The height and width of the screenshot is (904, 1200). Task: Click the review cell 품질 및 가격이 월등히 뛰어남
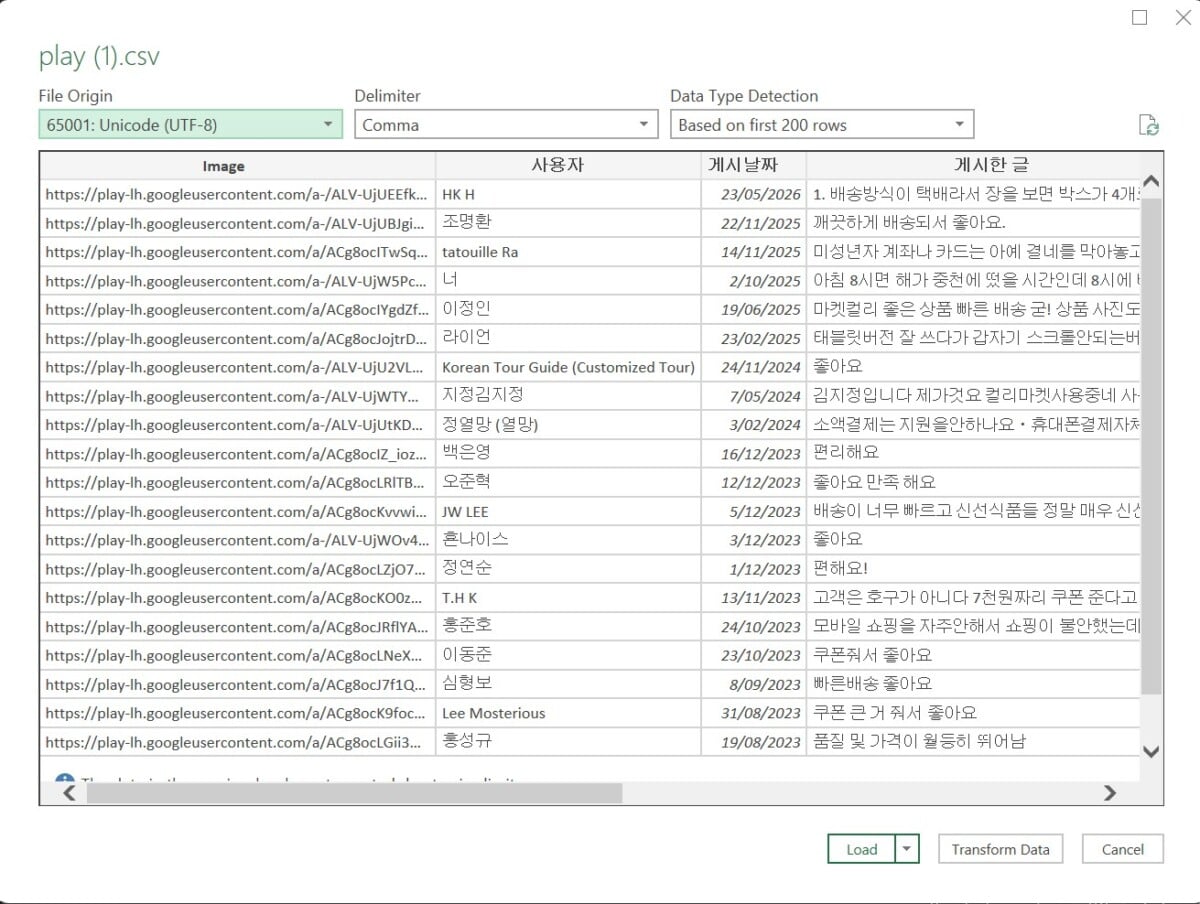coord(973,742)
